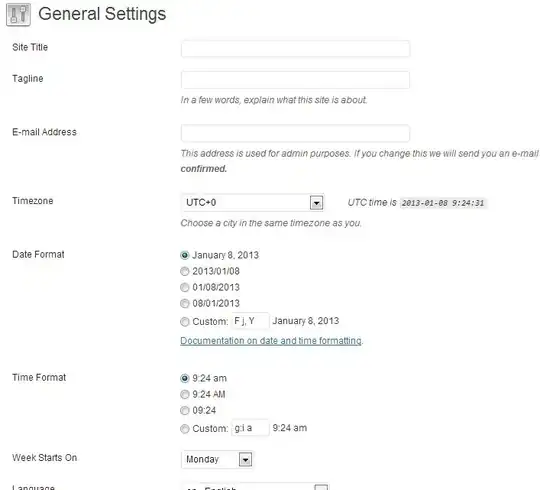Select the 2013/01/08 date format

pyautogui.click(x=185, y=271)
